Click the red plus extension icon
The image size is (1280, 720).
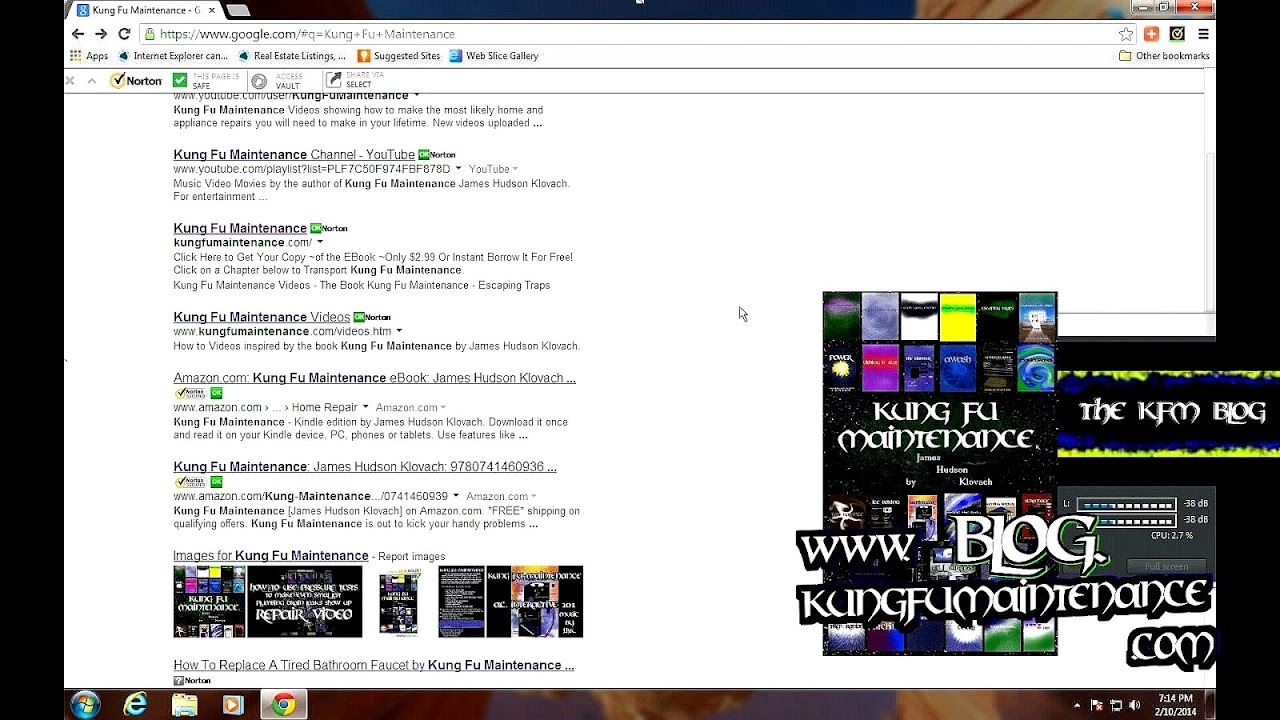[1151, 34]
